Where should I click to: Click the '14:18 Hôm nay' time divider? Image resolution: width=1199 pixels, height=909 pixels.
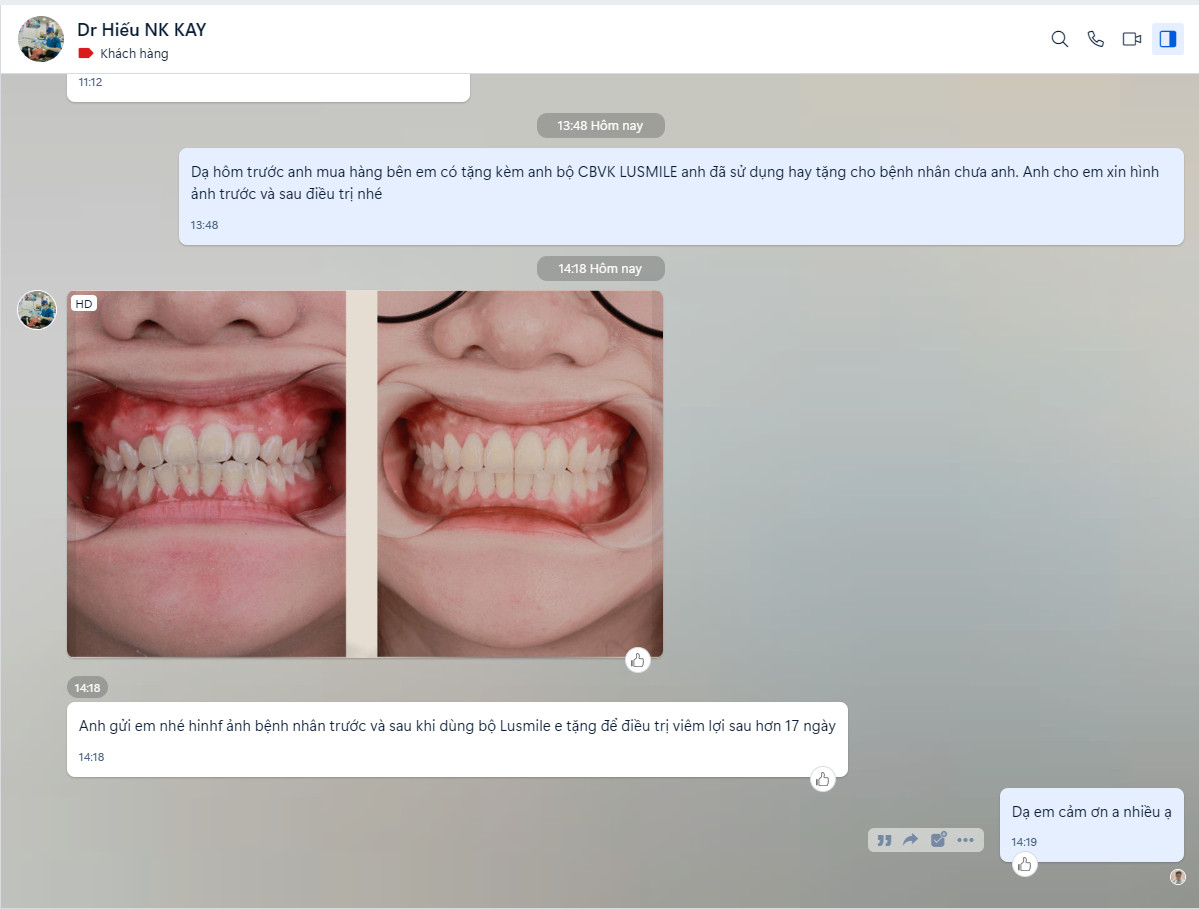[600, 269]
